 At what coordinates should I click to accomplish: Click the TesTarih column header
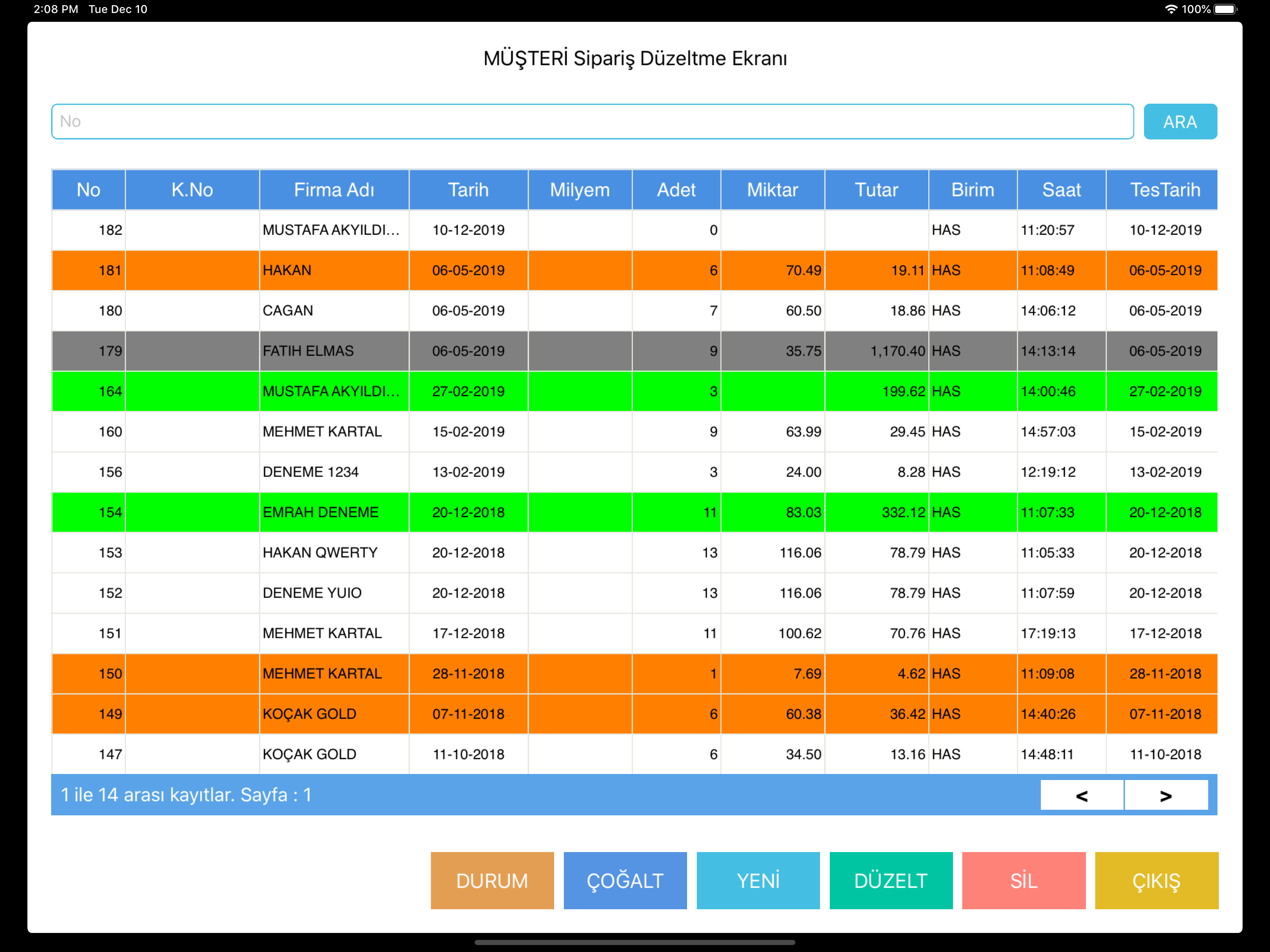[x=1164, y=190]
